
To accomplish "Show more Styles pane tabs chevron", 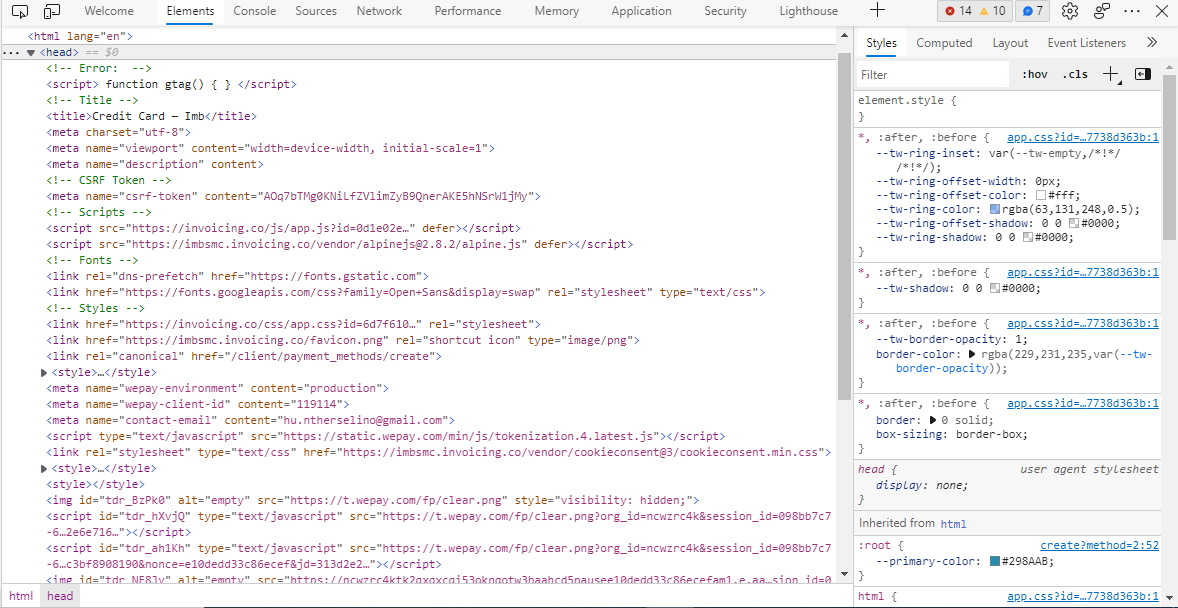I will tap(1152, 43).
